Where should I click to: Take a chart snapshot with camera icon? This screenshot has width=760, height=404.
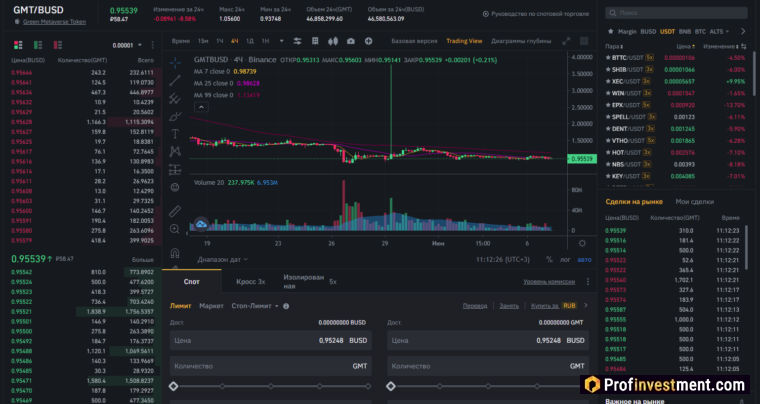click(351, 41)
